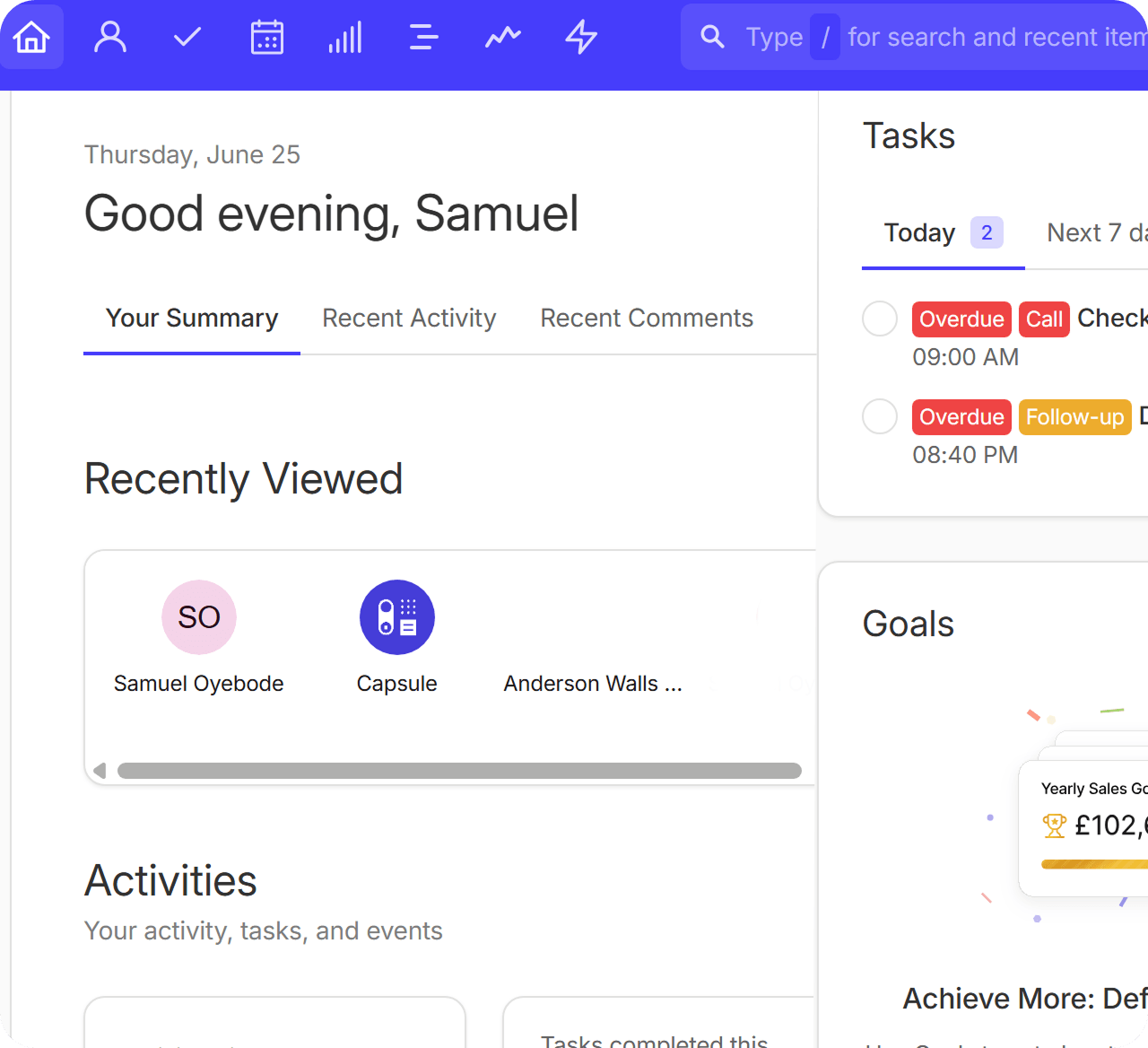Open the Home dashboard icon

pos(31,37)
